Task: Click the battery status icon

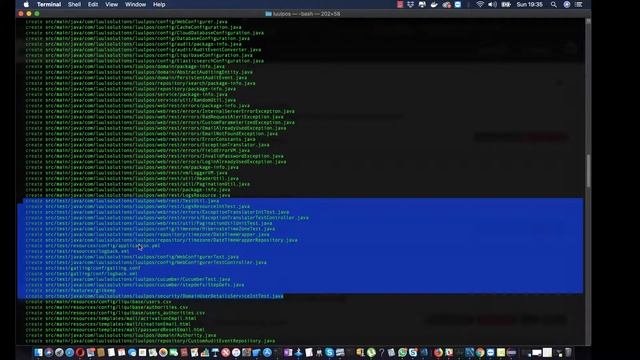Action: coord(506,4)
